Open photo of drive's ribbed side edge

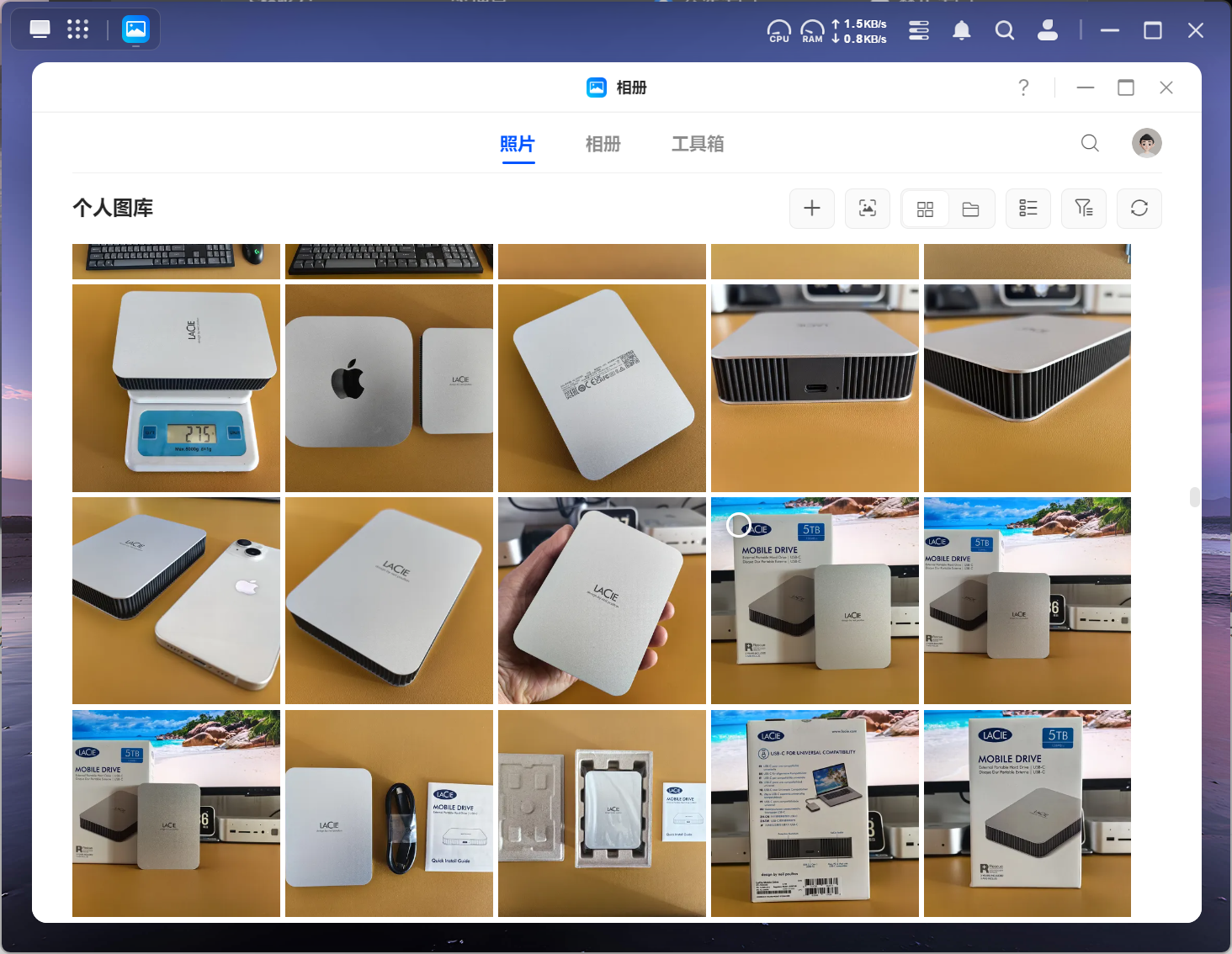pos(1028,388)
